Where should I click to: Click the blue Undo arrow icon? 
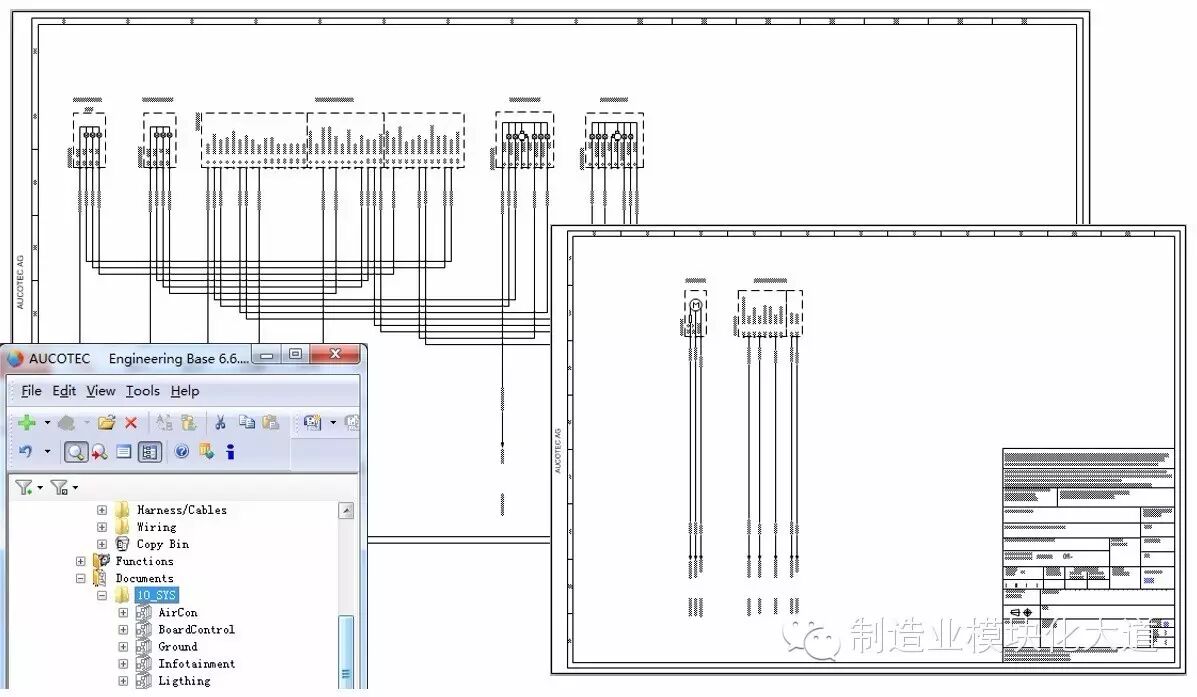(26, 451)
